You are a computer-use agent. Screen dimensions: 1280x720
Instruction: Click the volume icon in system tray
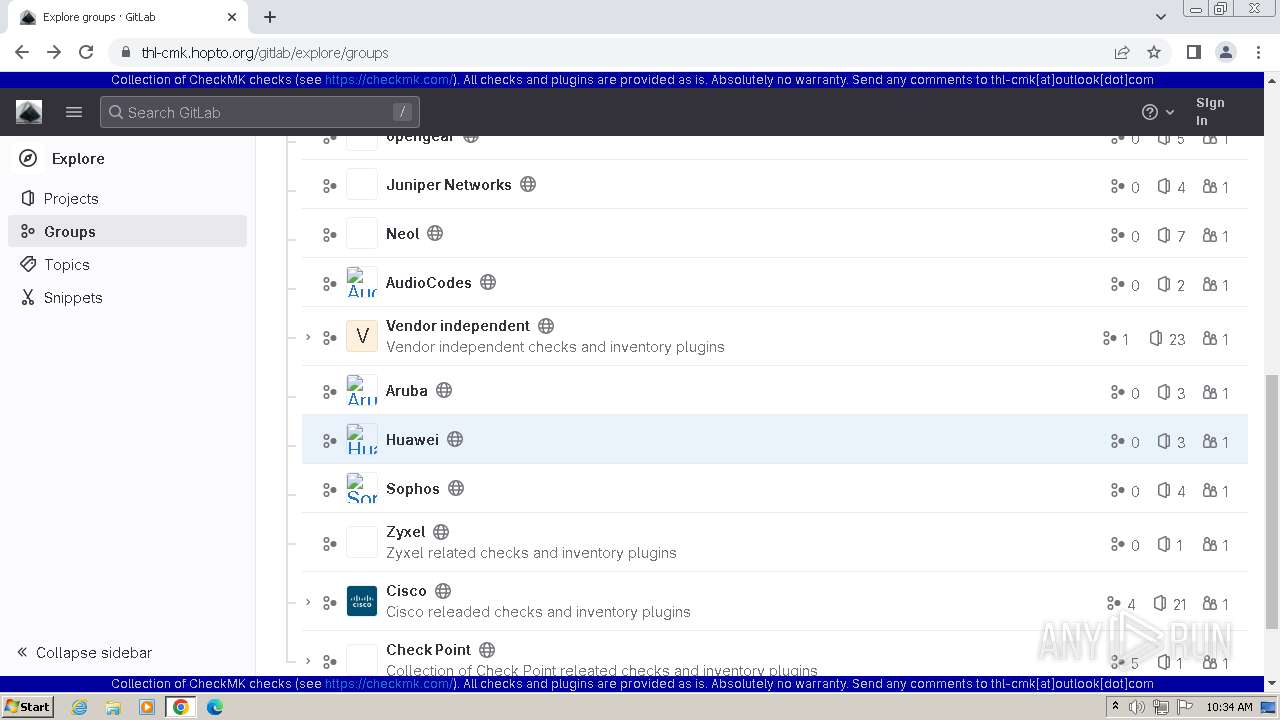1137,707
